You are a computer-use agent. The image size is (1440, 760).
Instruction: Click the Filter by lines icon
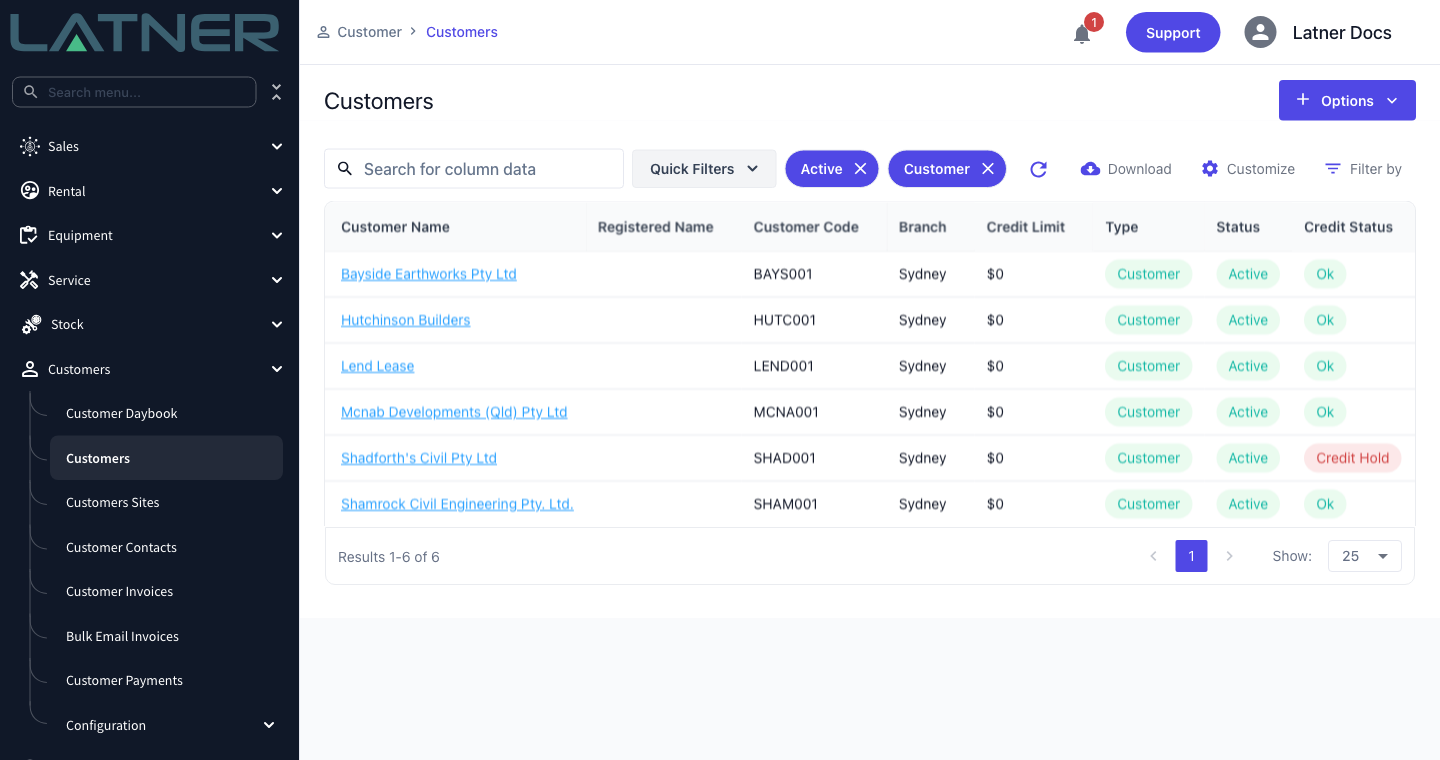(1333, 169)
